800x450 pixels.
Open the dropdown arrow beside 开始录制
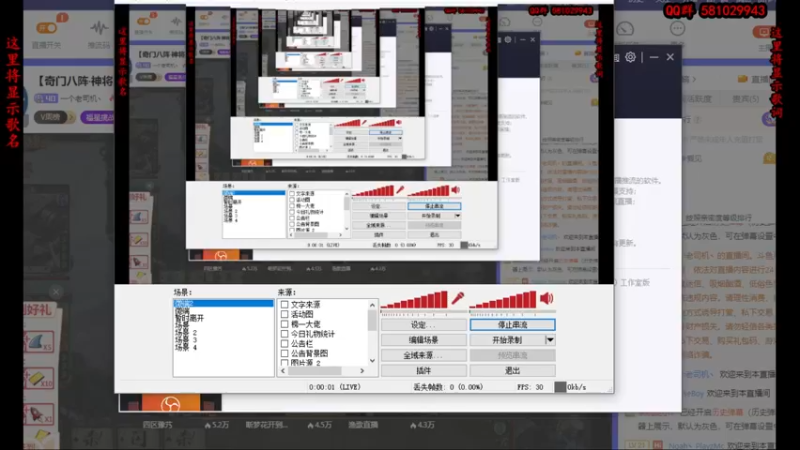coord(550,340)
